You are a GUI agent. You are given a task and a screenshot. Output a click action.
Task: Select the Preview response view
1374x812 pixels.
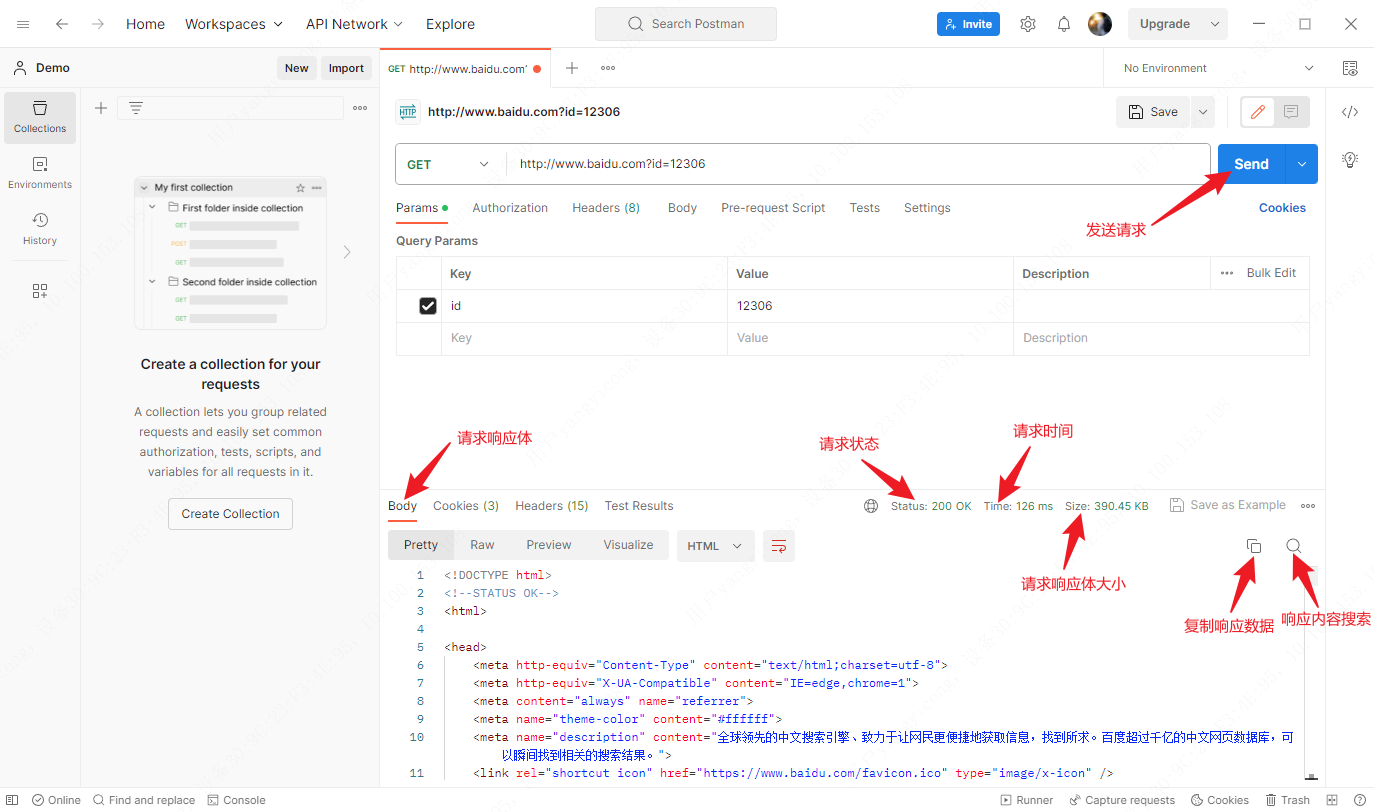tap(549, 545)
